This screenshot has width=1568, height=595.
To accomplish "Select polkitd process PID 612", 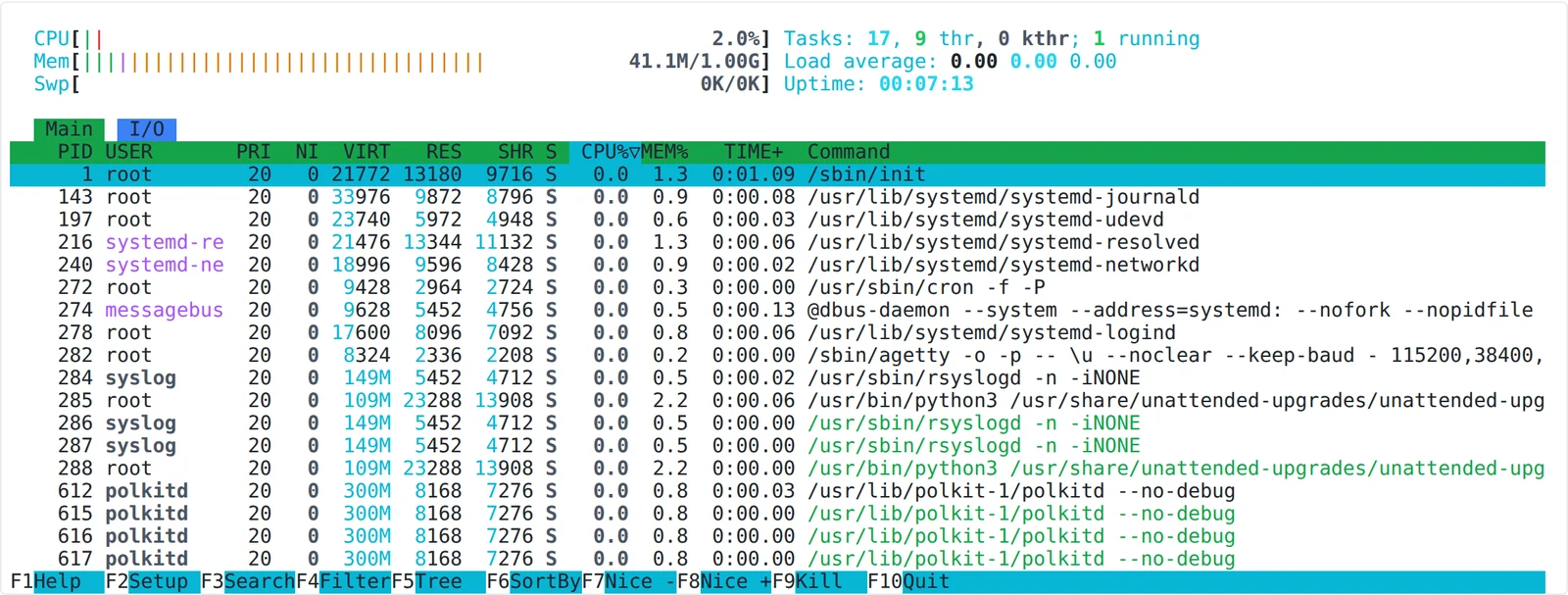I will pos(777,491).
